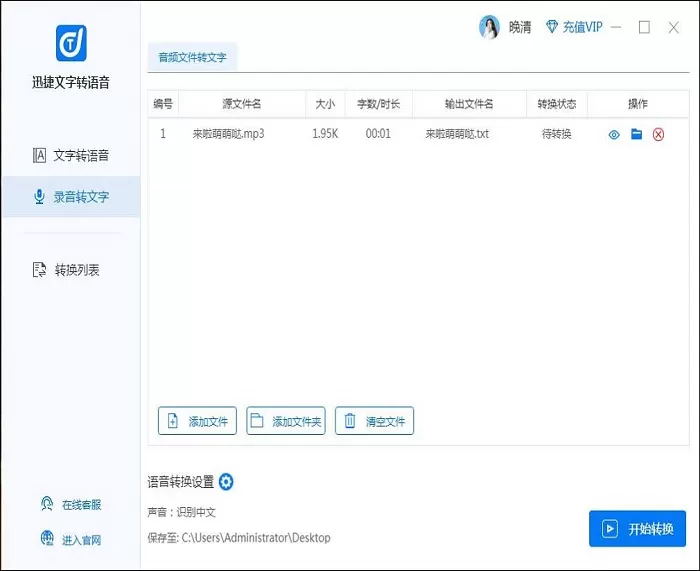
Task: Select source file name 来啦萌萌哒.mp3
Action: pos(228,134)
